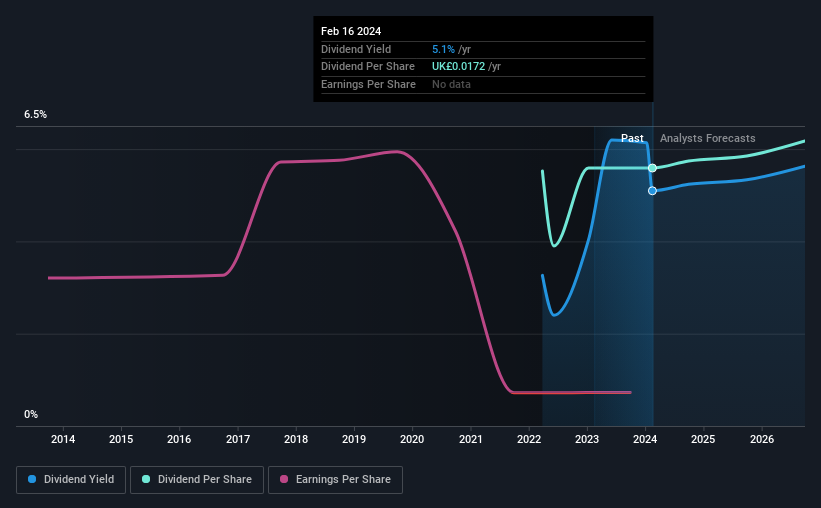The height and width of the screenshot is (508, 821).
Task: Click the blue data point marker on chart
Action: [652, 191]
